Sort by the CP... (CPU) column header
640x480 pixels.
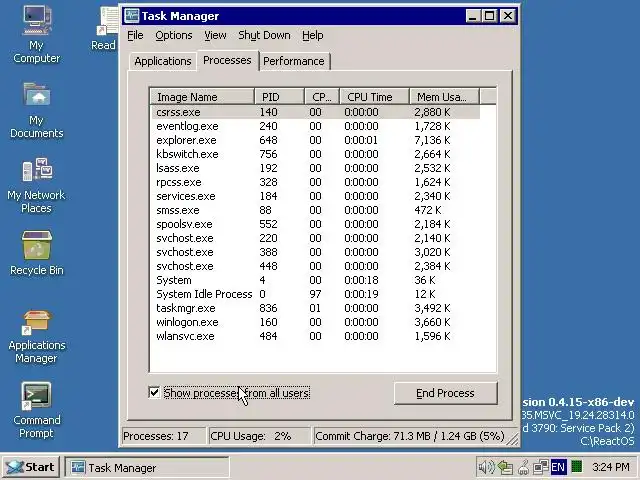(x=322, y=97)
